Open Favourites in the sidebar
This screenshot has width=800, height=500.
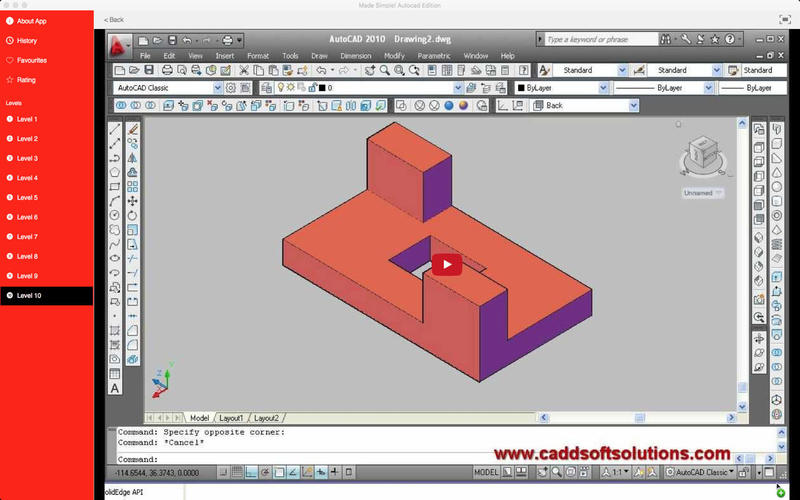(31, 60)
